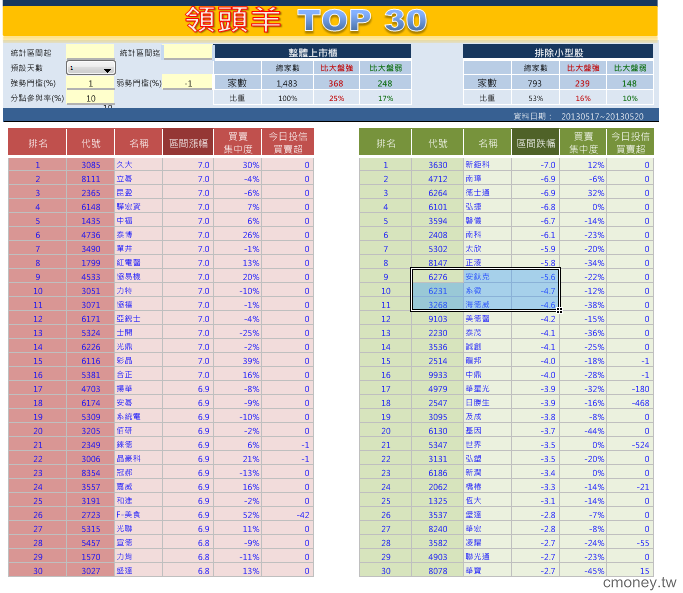Select stock code 2547 cell
The width and height of the screenshot is (683, 593).
point(438,403)
